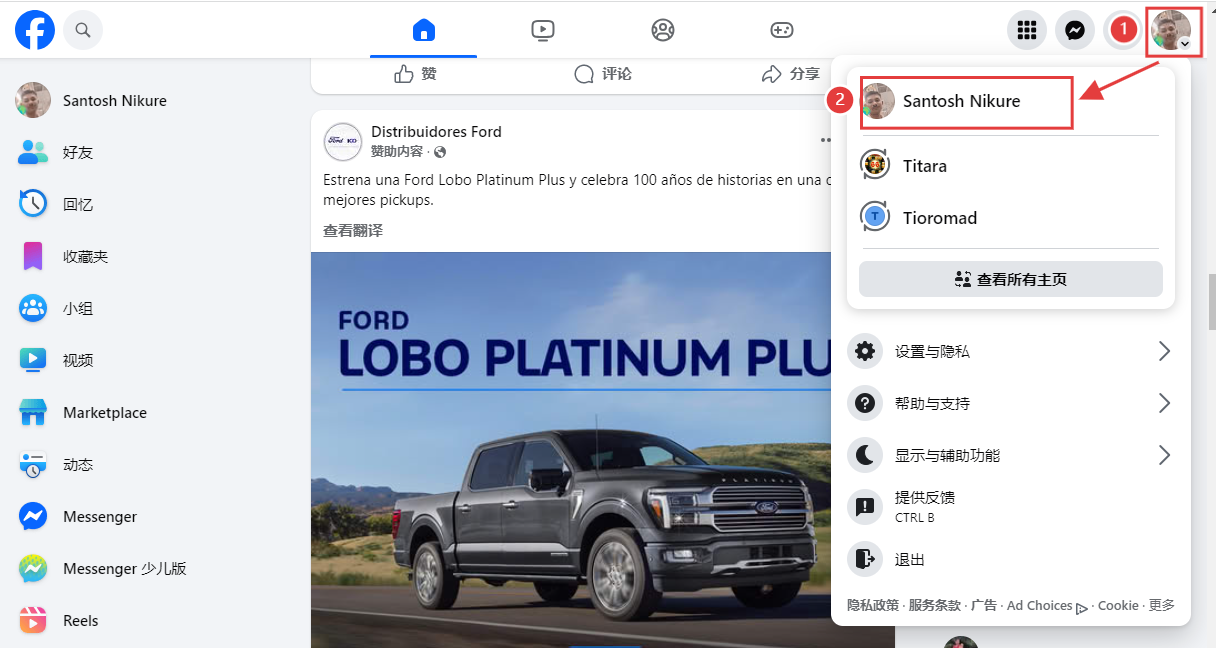Switch to Tioromad page

[x=1011, y=218]
